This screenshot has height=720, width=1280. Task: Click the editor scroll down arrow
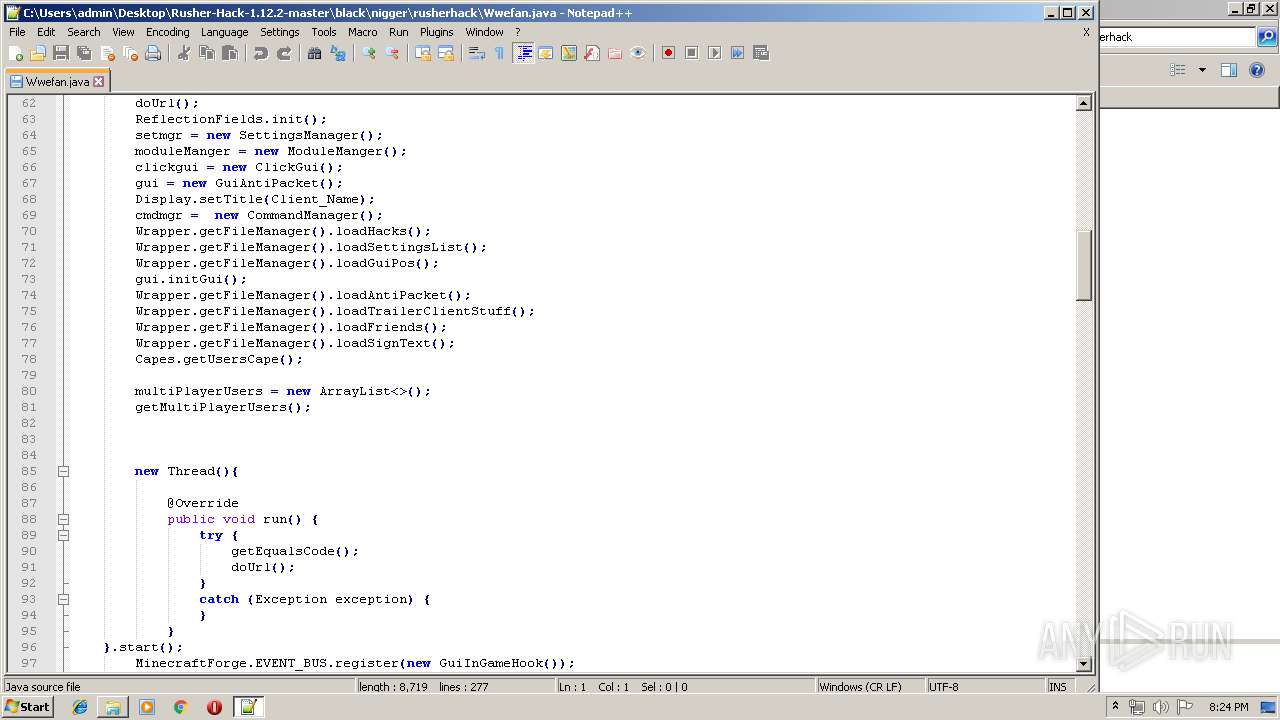click(1083, 663)
